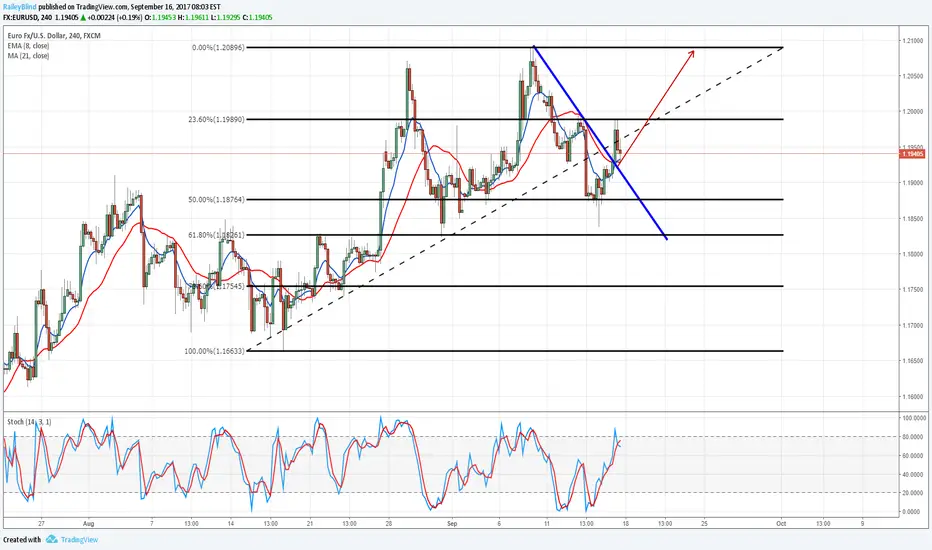The image size is (932, 550).
Task: Click 1.16000 on the price axis
Action: click(913, 397)
